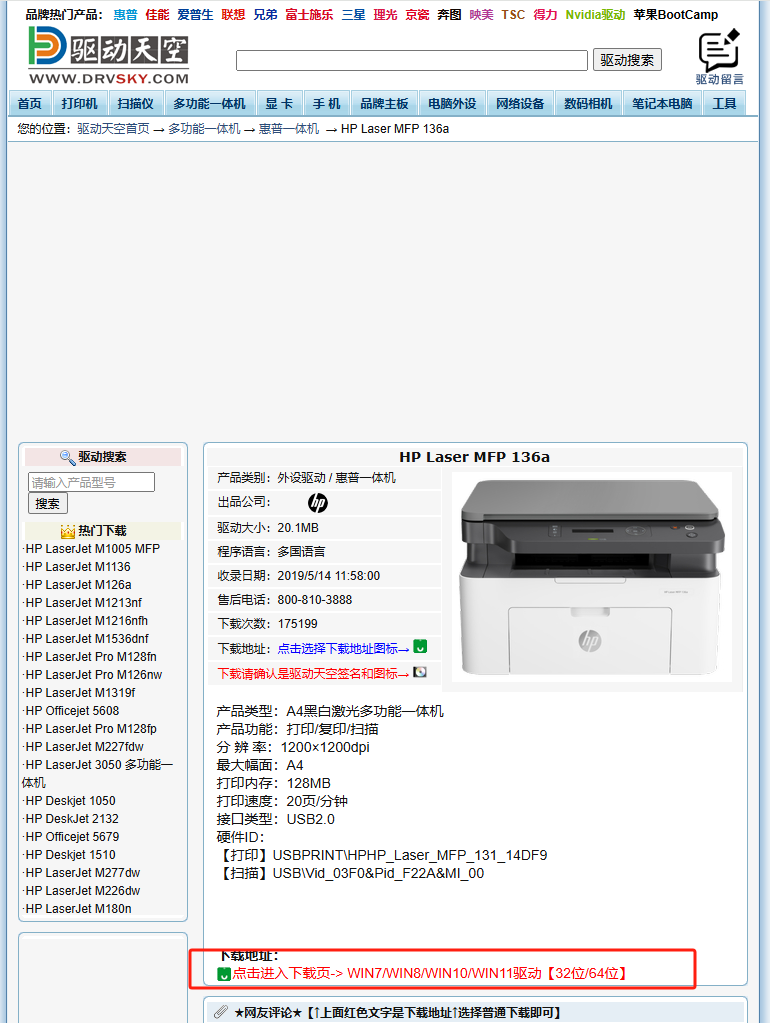This screenshot has height=1023, width=770.
Task: Click green icon before 点击进入下载页 link
Action: click(224, 974)
